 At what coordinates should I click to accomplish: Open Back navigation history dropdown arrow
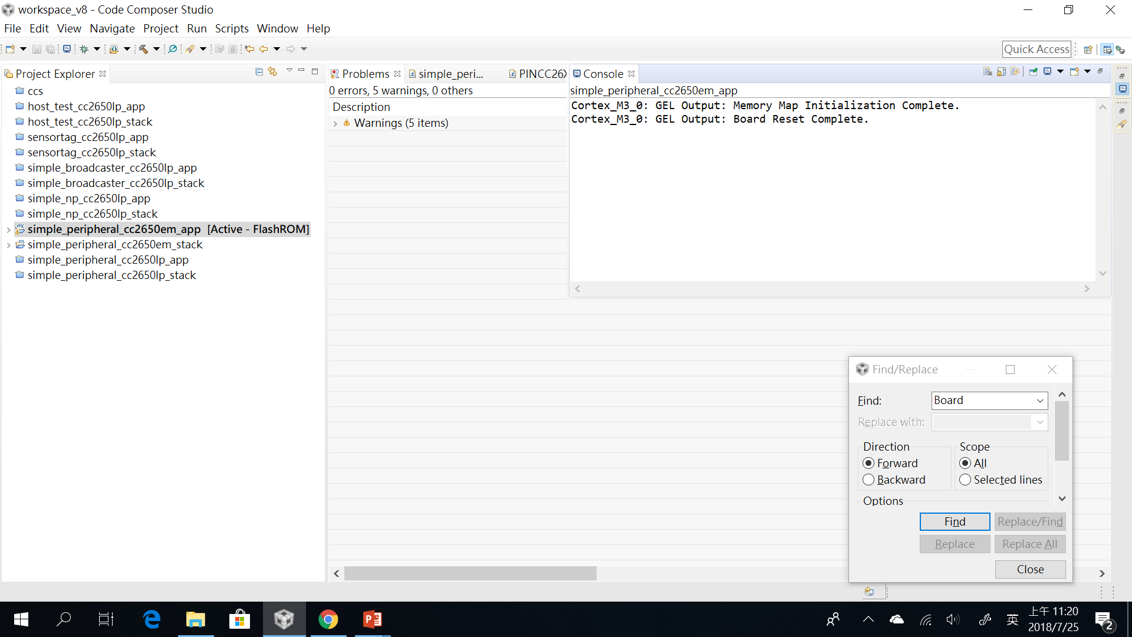[277, 49]
